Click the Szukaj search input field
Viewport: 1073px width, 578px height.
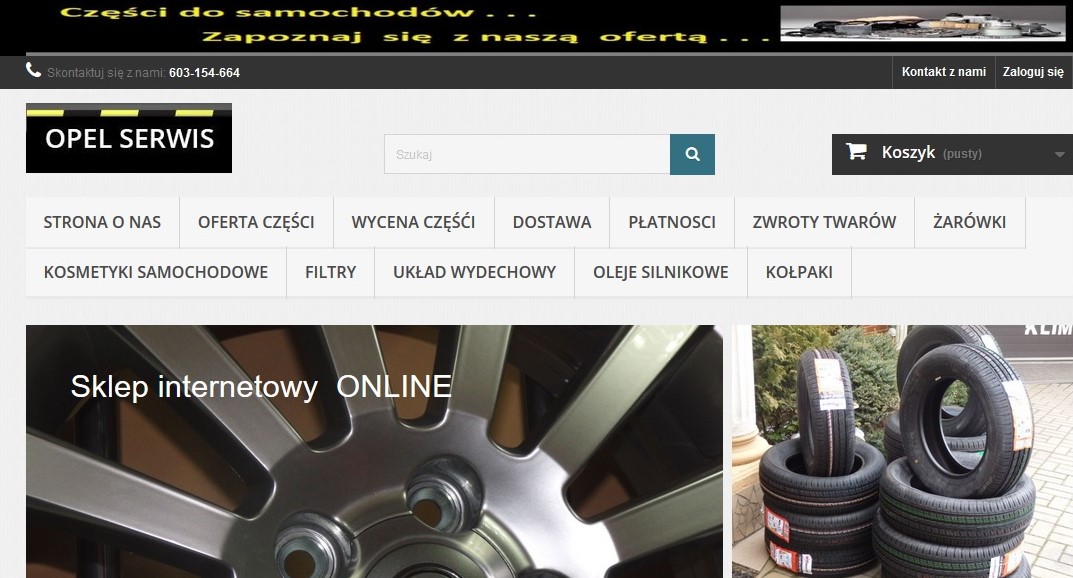click(526, 154)
